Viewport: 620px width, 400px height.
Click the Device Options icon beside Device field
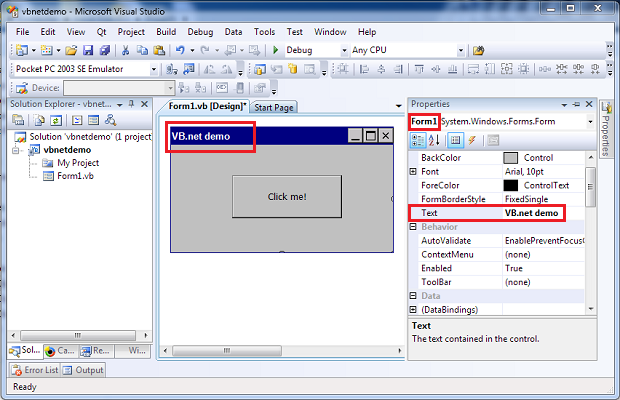click(21, 88)
